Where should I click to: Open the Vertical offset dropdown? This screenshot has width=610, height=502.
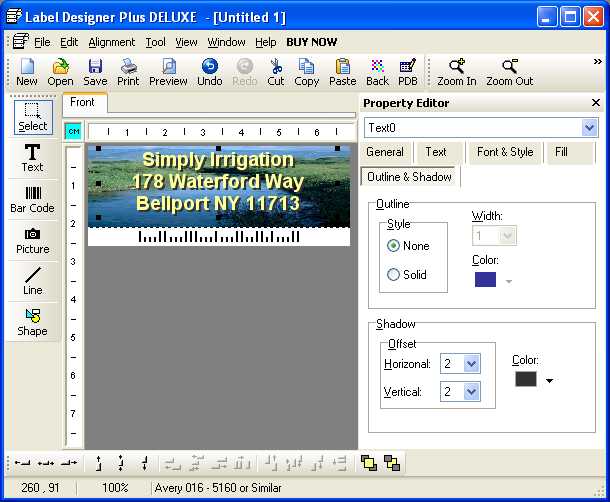point(472,391)
